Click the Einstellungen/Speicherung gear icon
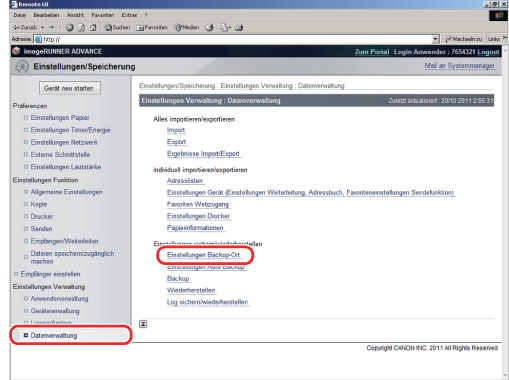Viewport: 509px width, 380px height. click(22, 66)
